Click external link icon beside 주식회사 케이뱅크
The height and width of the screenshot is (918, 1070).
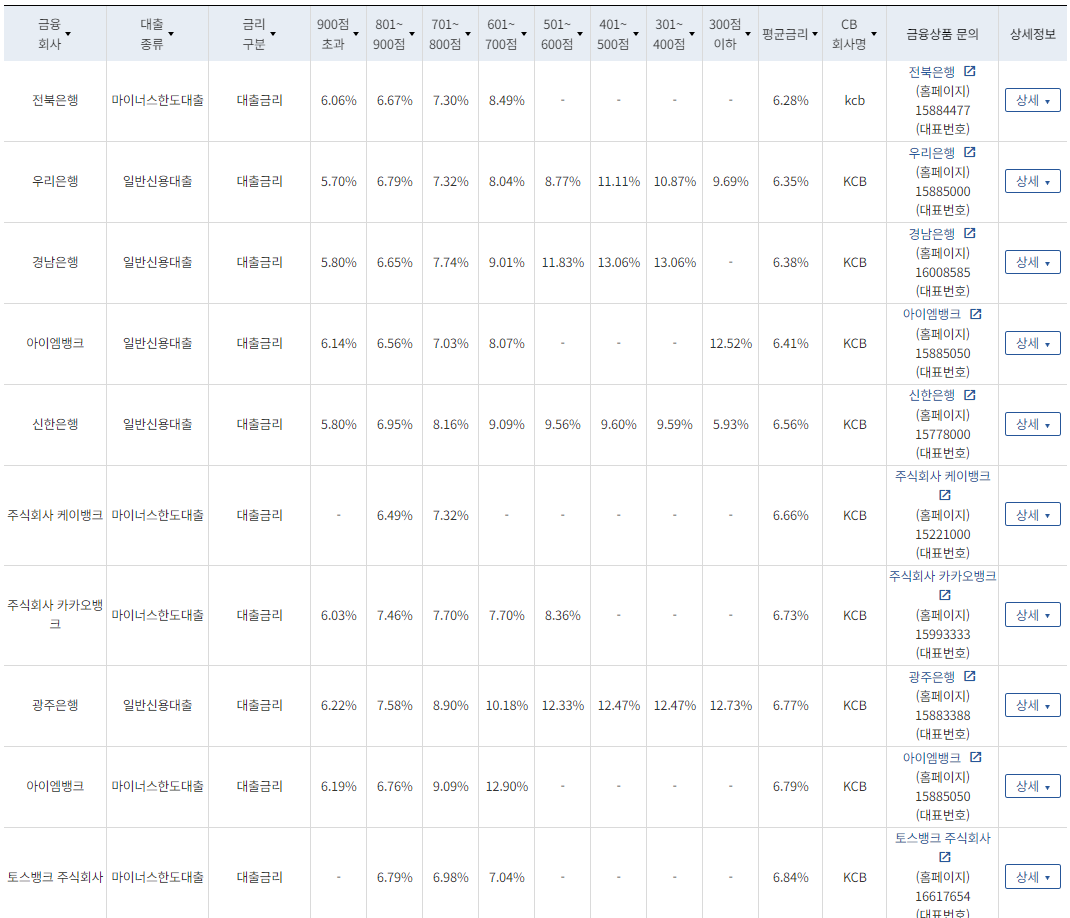pos(943,495)
